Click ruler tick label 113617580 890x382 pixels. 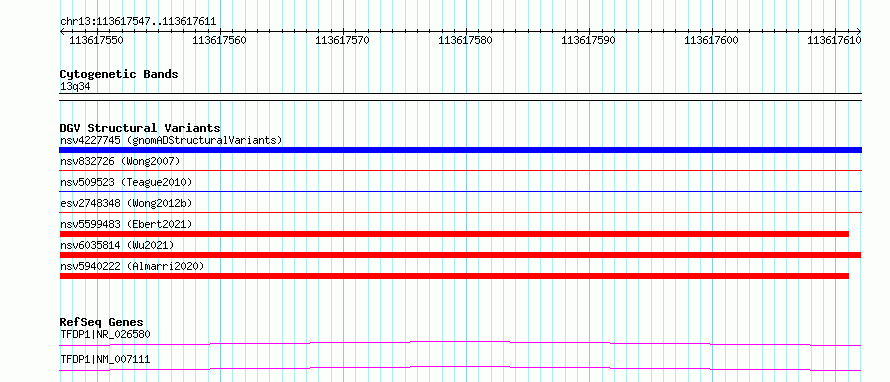click(465, 40)
